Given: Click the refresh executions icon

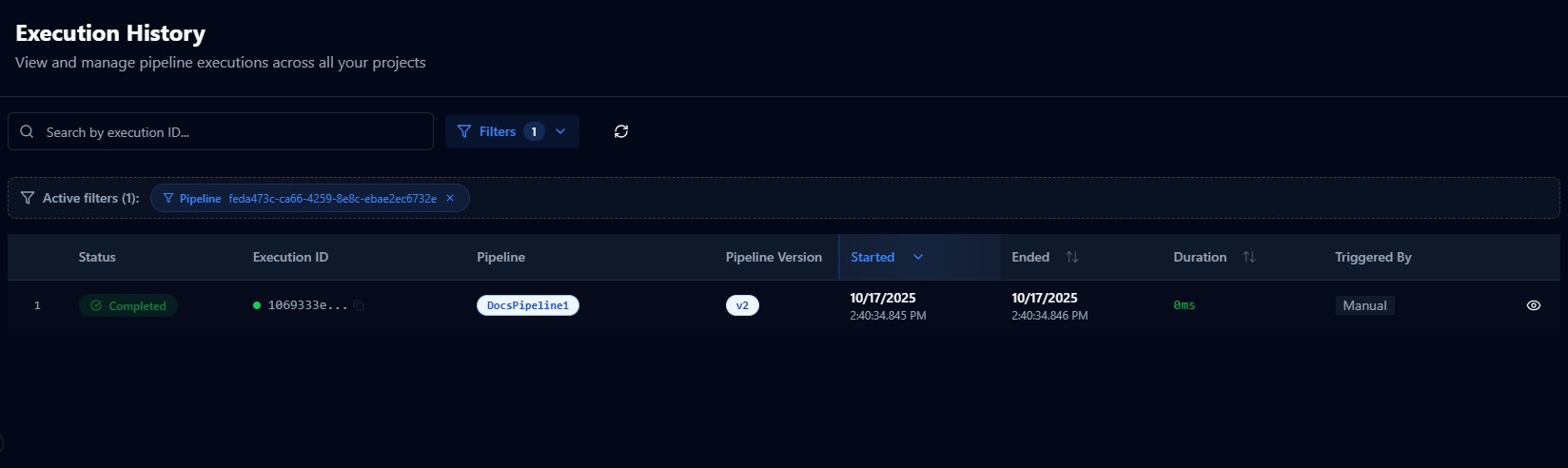Looking at the screenshot, I should [x=621, y=131].
